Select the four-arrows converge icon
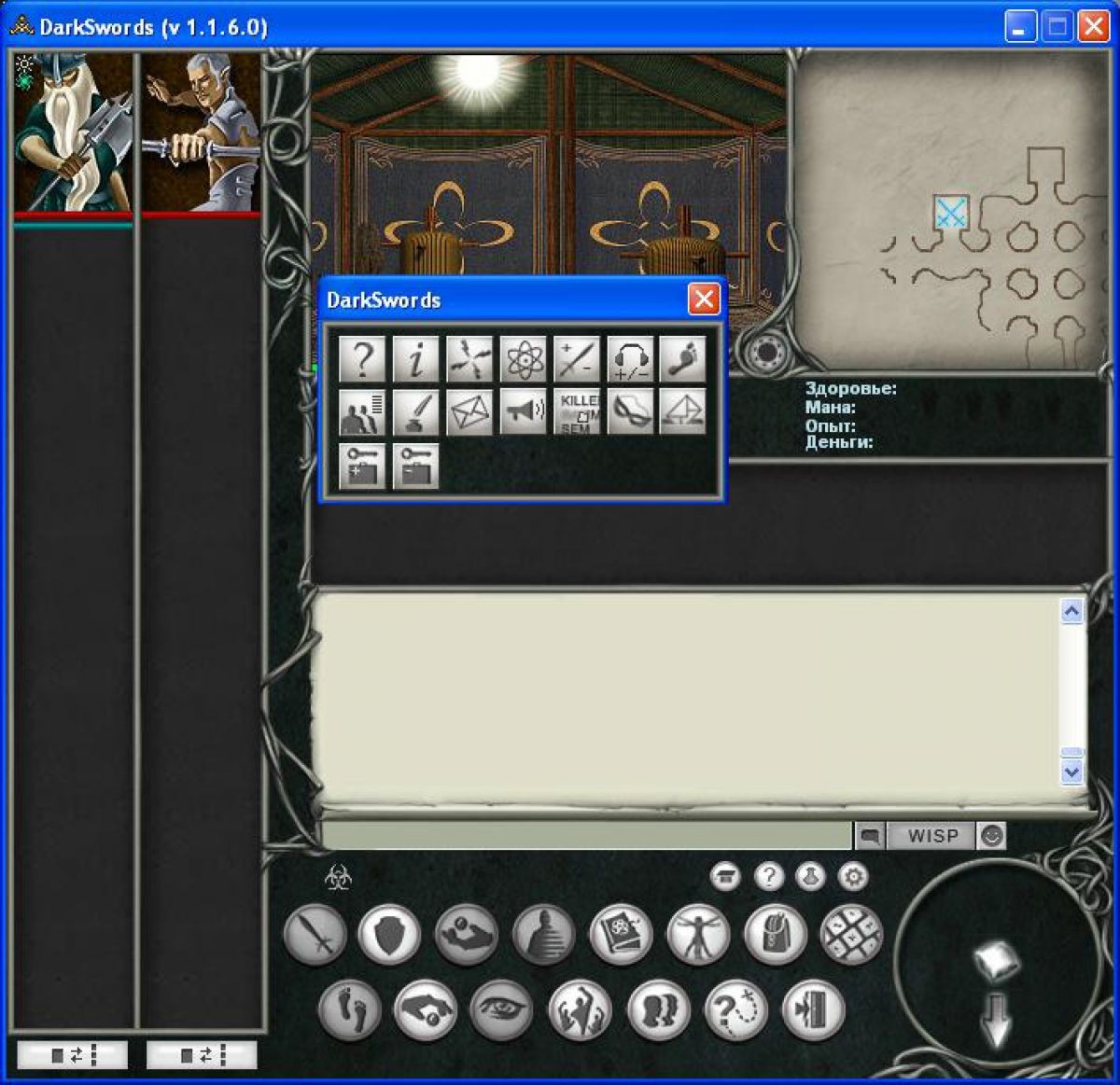Image resolution: width=1120 pixels, height=1085 pixels. tap(469, 359)
